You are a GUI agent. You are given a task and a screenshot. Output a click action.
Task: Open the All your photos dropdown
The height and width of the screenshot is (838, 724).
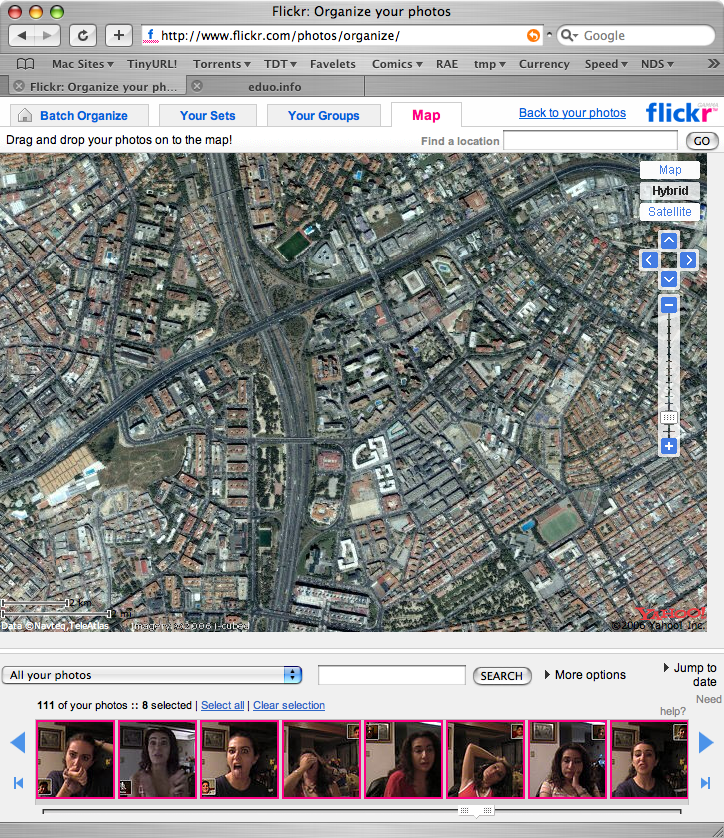click(152, 675)
